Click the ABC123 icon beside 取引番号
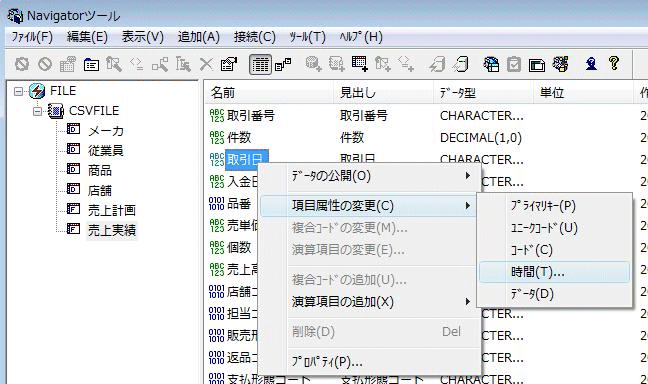The image size is (648, 384). point(217,116)
